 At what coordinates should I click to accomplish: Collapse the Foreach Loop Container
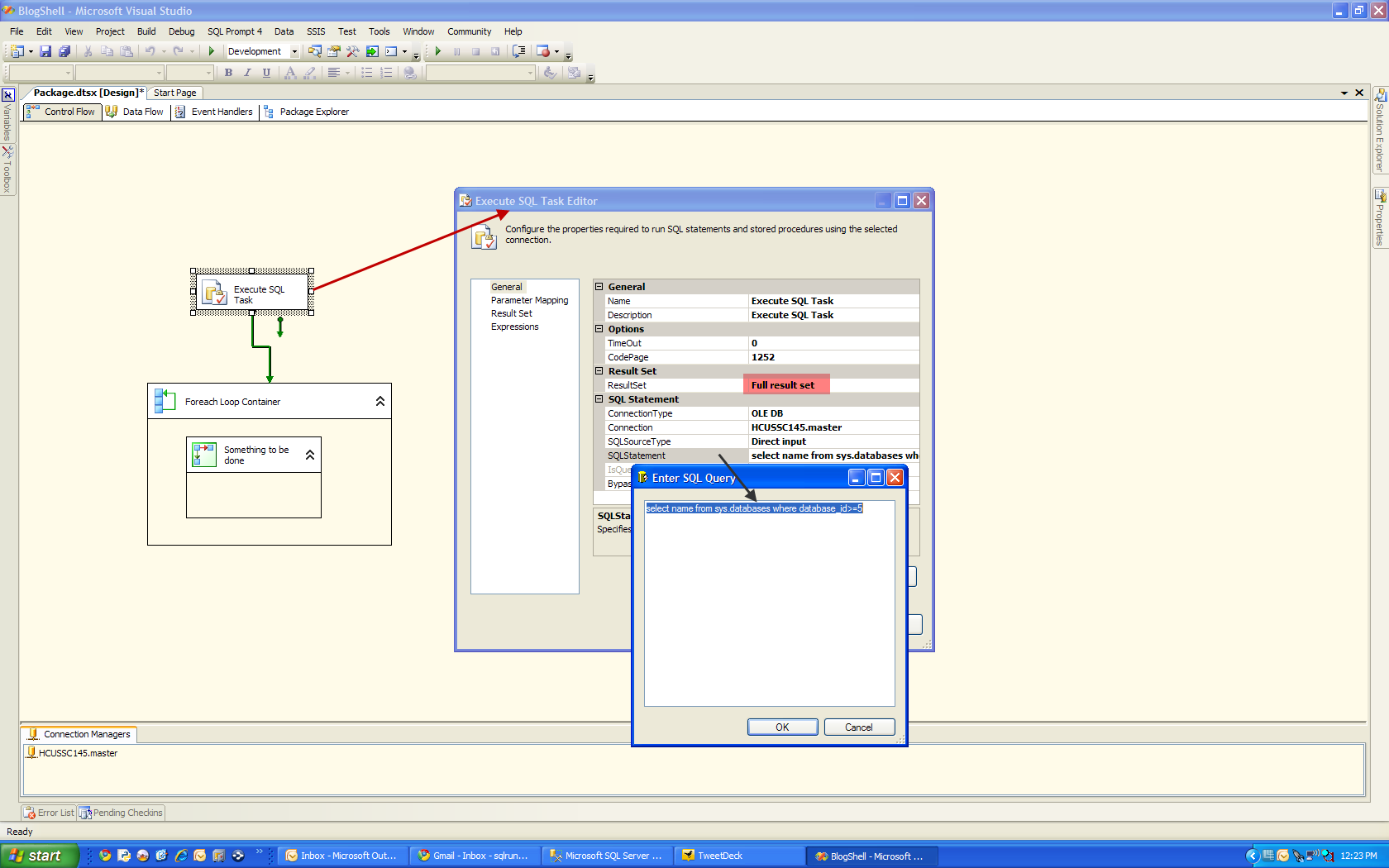pos(380,401)
